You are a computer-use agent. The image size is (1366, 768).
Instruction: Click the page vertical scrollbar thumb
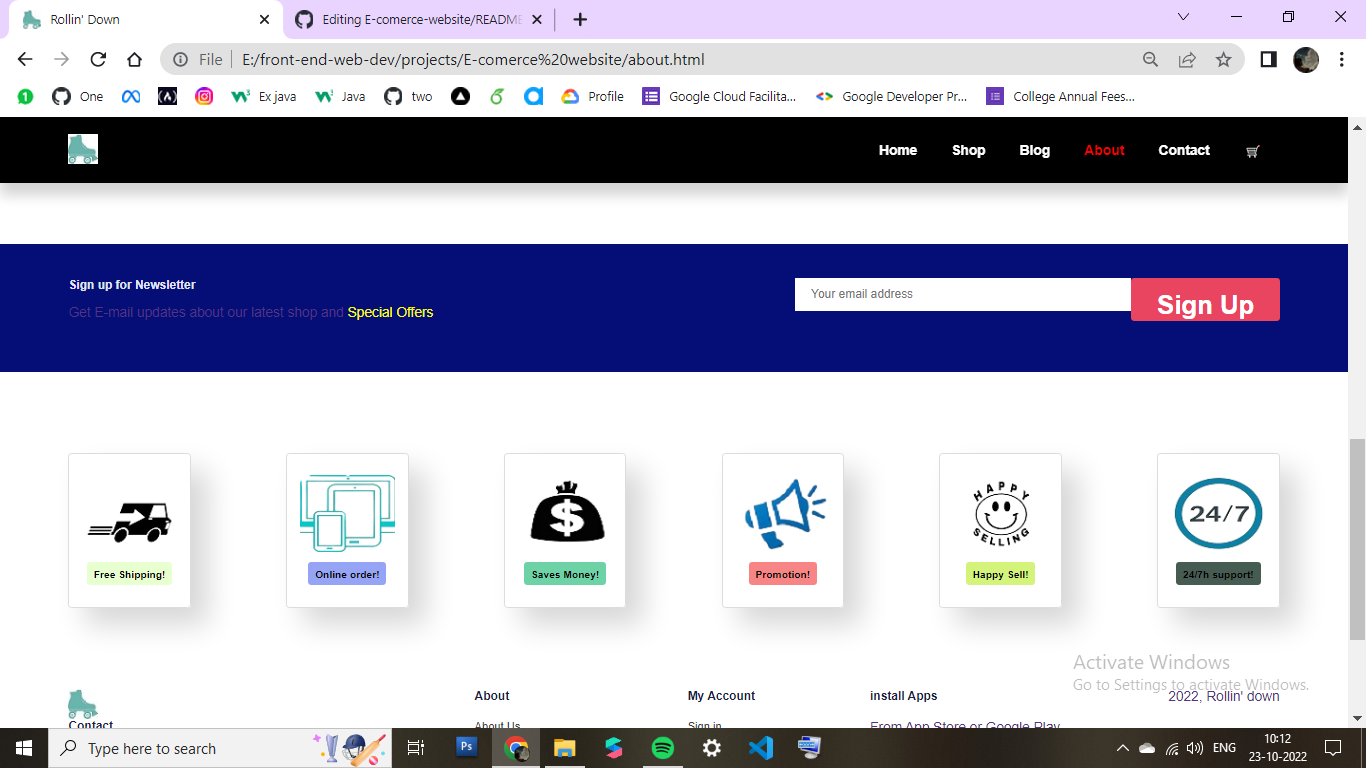[1357, 539]
